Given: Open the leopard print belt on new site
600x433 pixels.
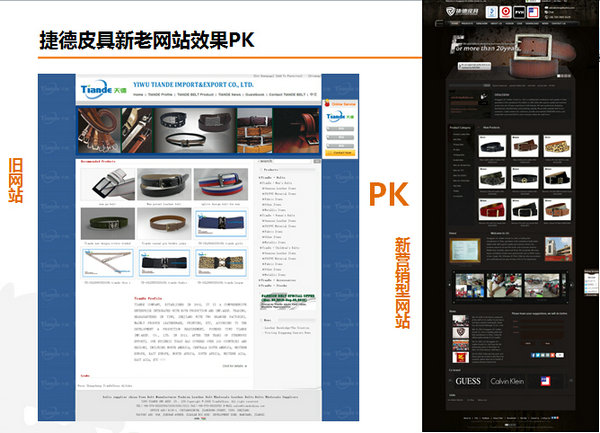Looking at the screenshot, I should coord(557,146).
